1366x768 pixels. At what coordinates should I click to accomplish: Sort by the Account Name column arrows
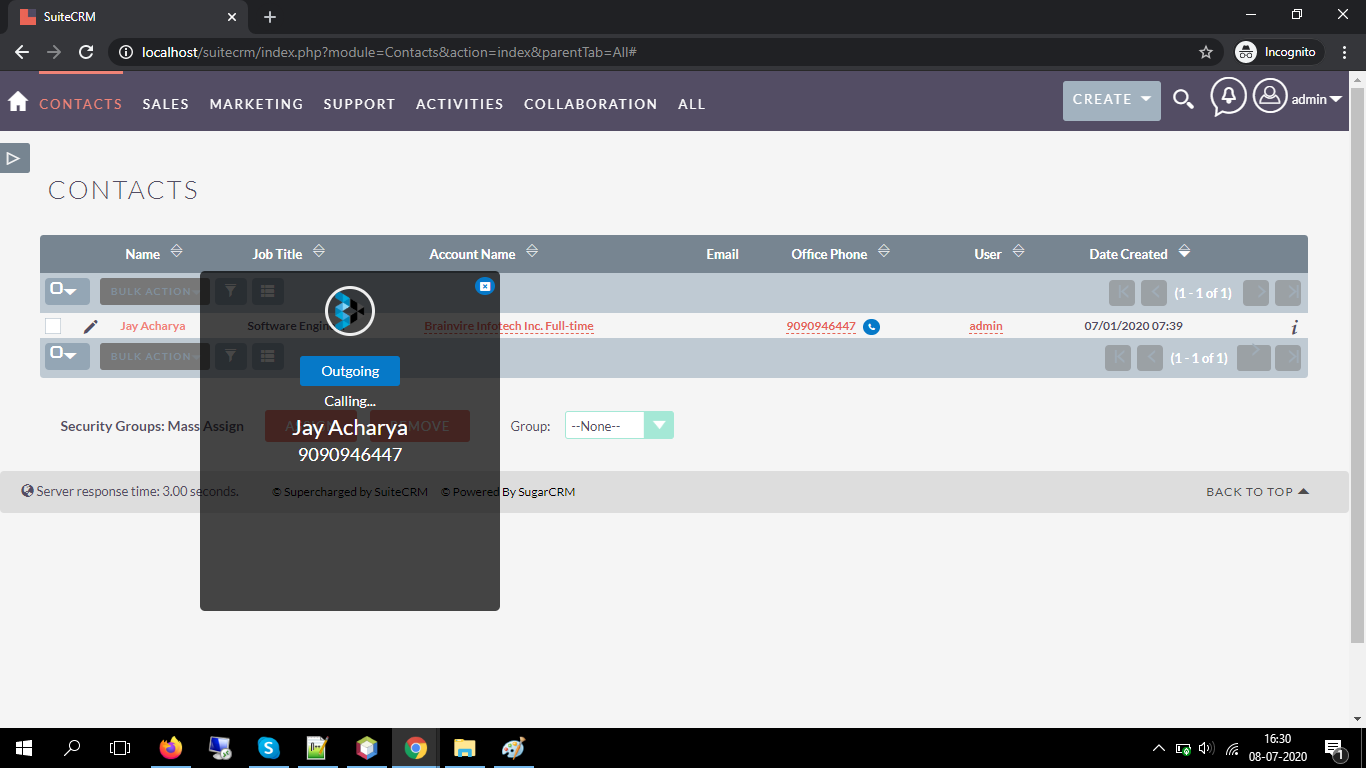pyautogui.click(x=532, y=251)
